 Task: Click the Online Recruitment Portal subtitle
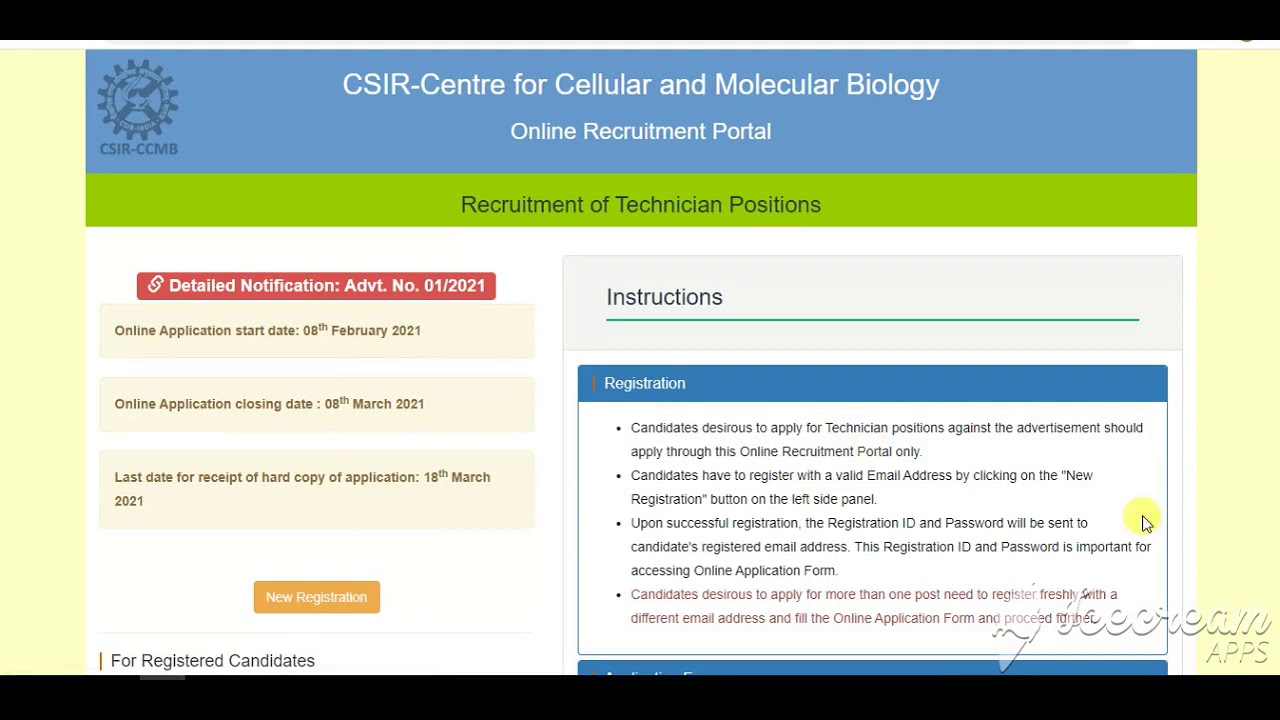point(641,131)
